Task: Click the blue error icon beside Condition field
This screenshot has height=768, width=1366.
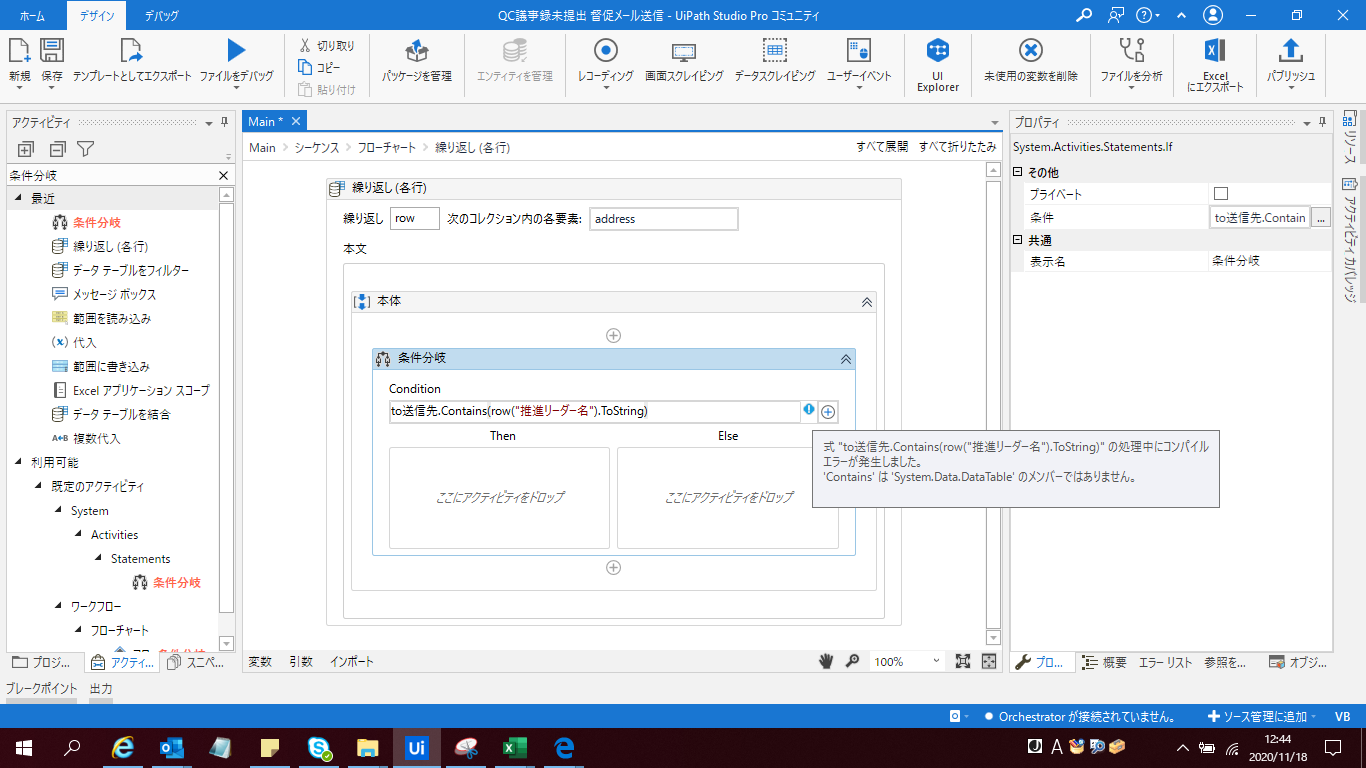Action: click(809, 411)
